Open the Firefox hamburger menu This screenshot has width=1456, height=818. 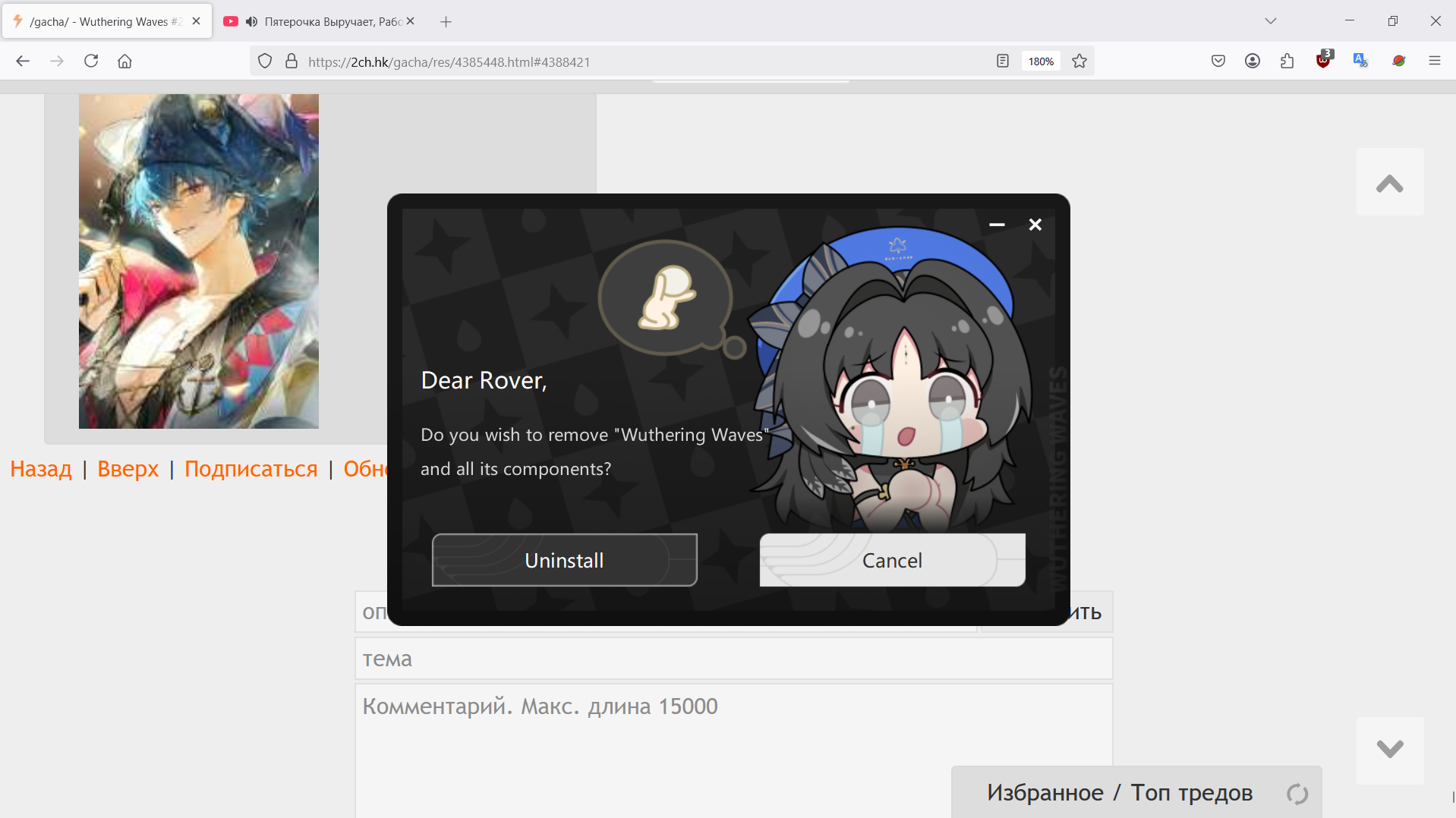point(1435,61)
